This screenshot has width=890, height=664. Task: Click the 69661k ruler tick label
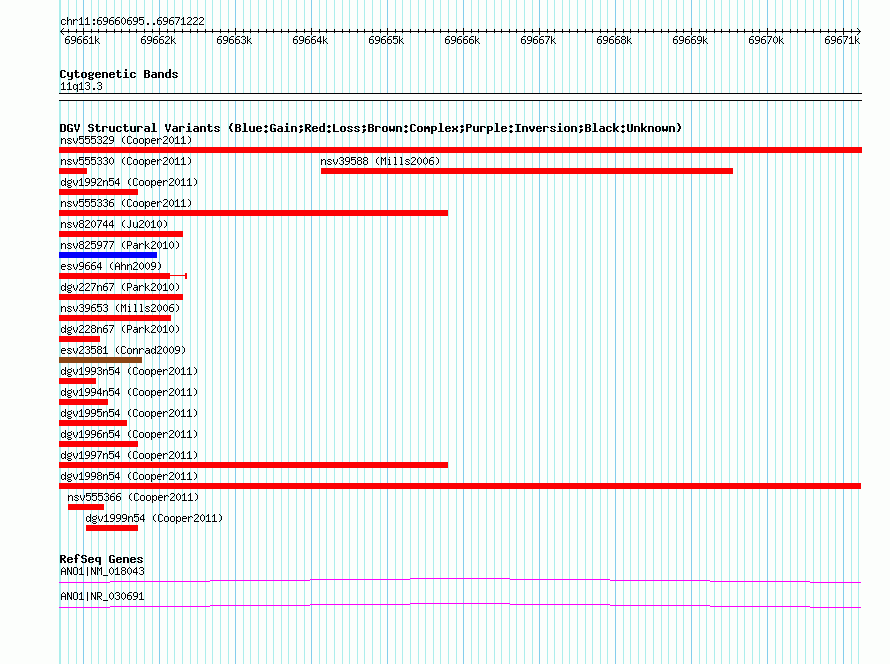click(82, 40)
